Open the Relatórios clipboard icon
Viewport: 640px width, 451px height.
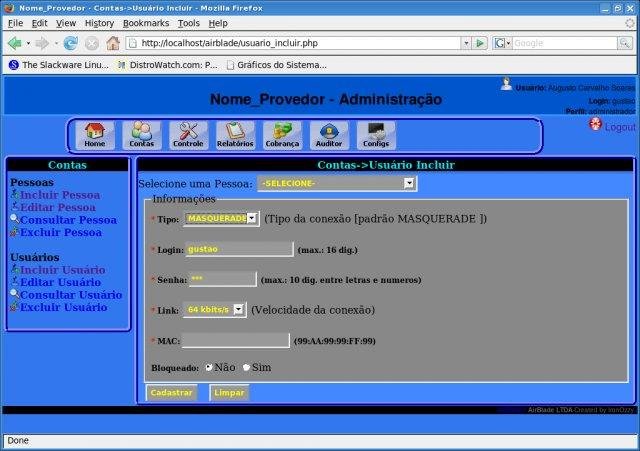pyautogui.click(x=235, y=135)
